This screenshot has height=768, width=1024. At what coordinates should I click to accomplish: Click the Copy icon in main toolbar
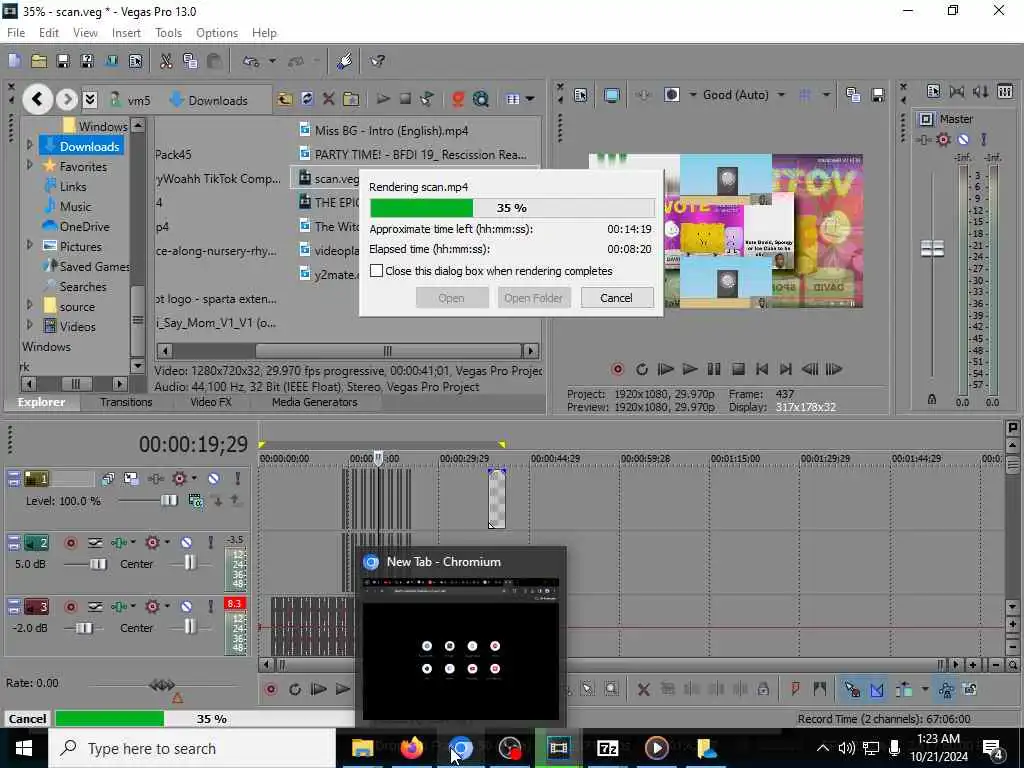point(190,61)
